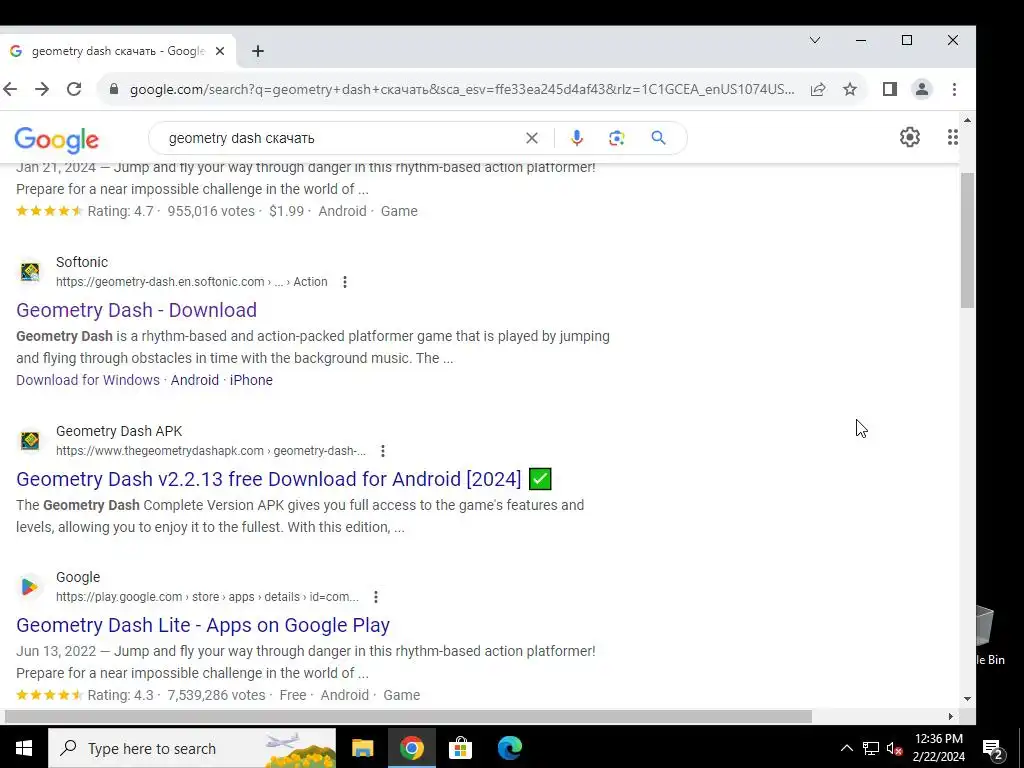The image size is (1024, 768).
Task: Click the scroll down arrow
Action: point(967,699)
